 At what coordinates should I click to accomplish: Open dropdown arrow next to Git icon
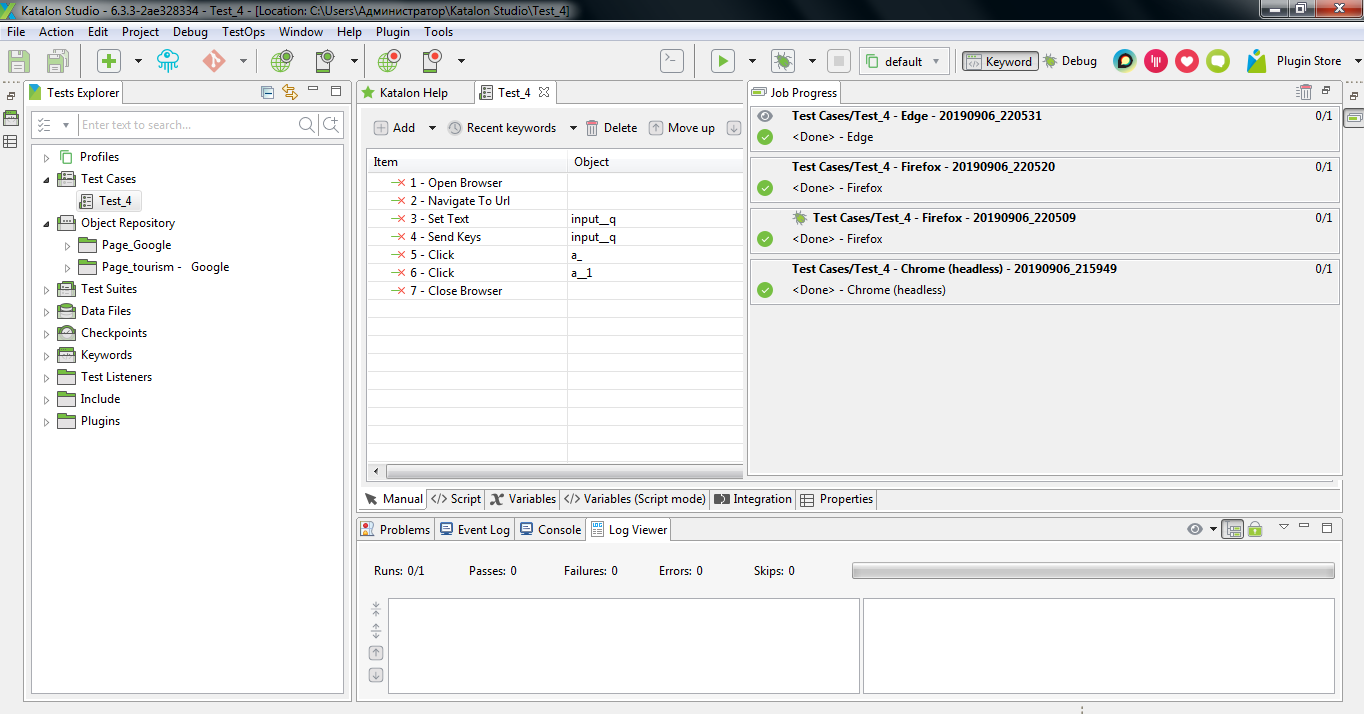(x=243, y=61)
